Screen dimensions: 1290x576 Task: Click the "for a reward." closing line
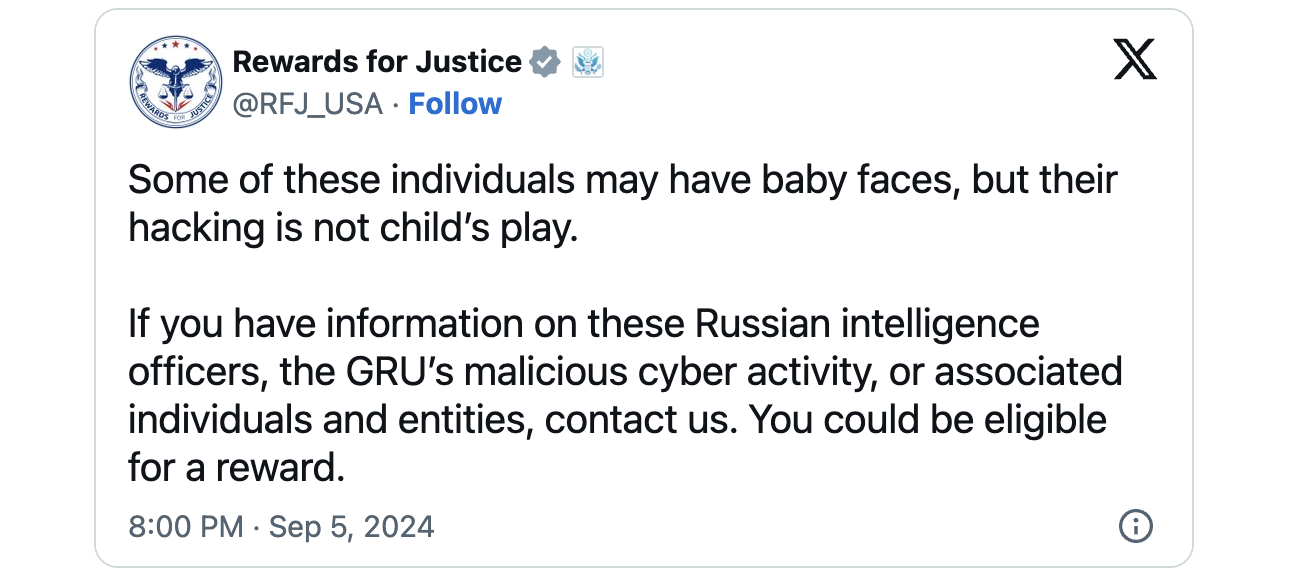tap(237, 468)
